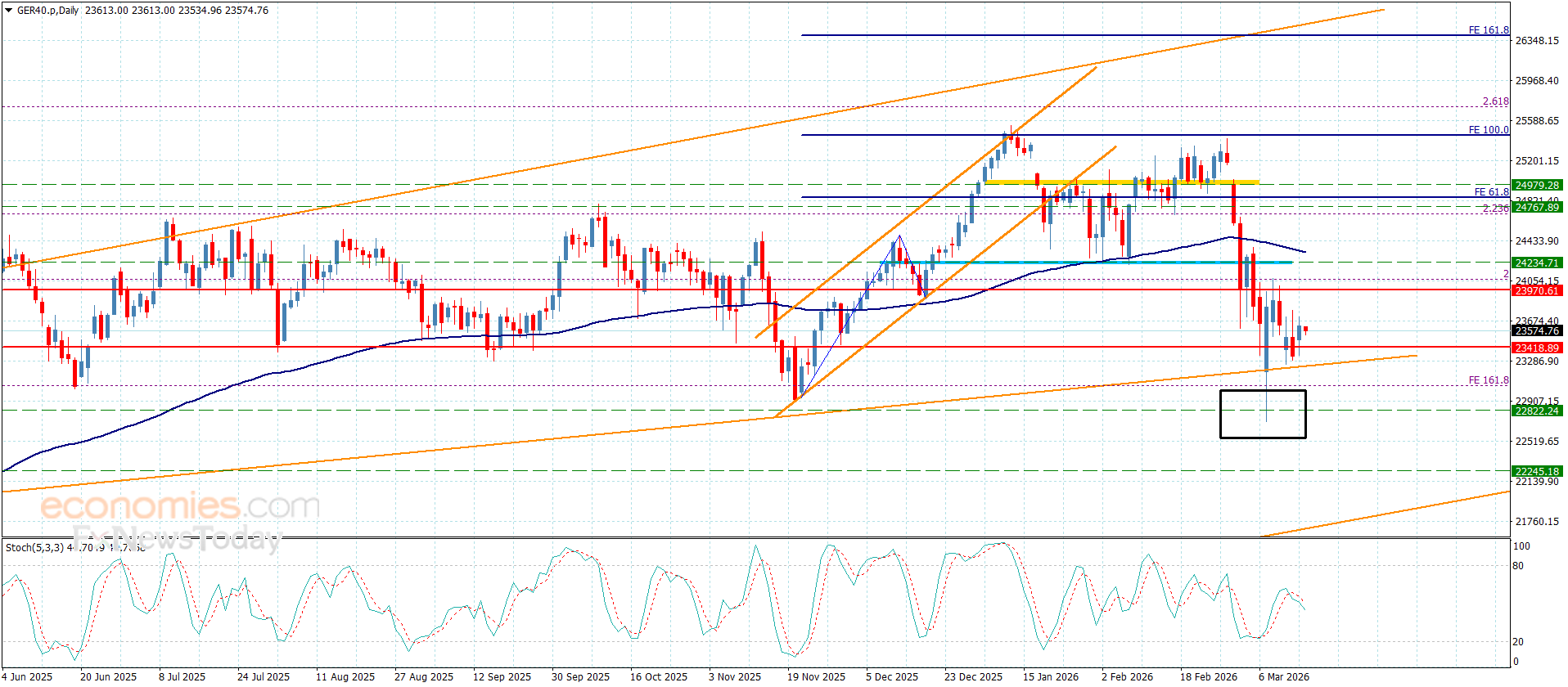Click the green 24234.71 price label

1536,263
